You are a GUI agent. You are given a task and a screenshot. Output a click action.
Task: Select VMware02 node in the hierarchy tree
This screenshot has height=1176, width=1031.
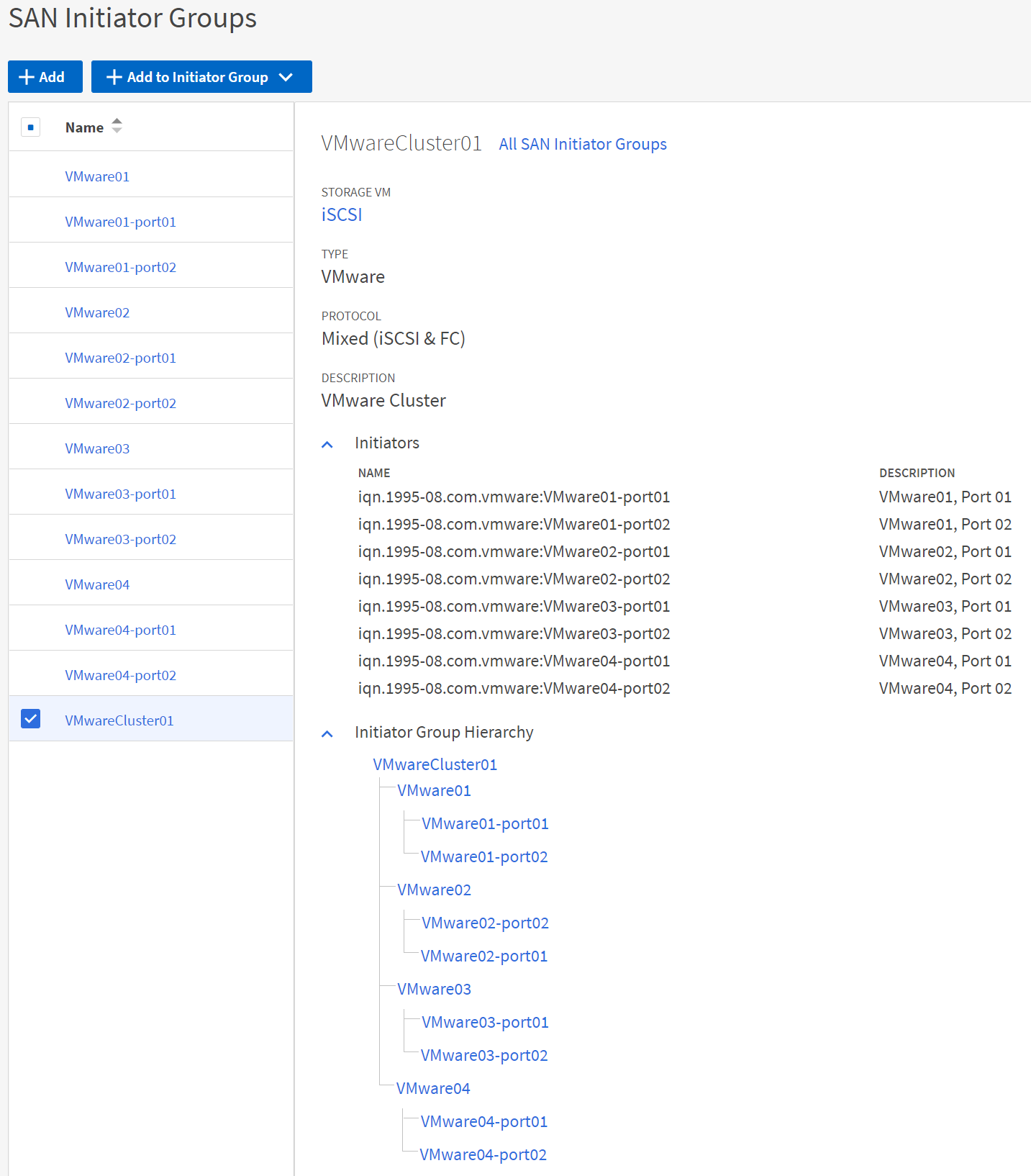[x=434, y=890]
